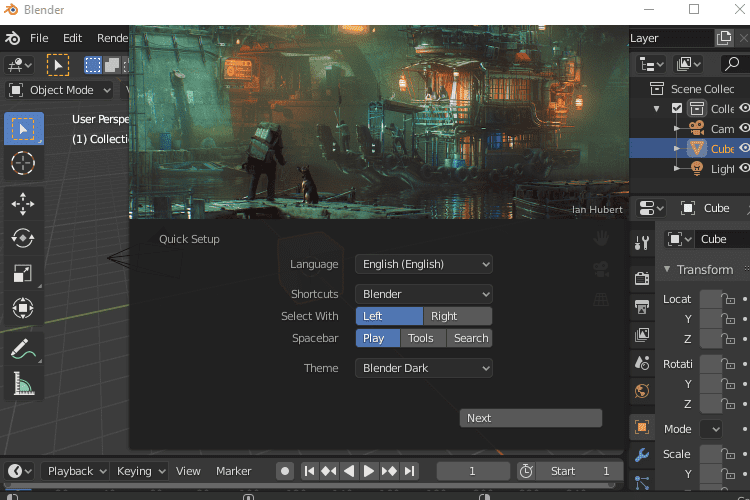Open the Language dropdown
Screen dimensions: 750x500
[424, 264]
